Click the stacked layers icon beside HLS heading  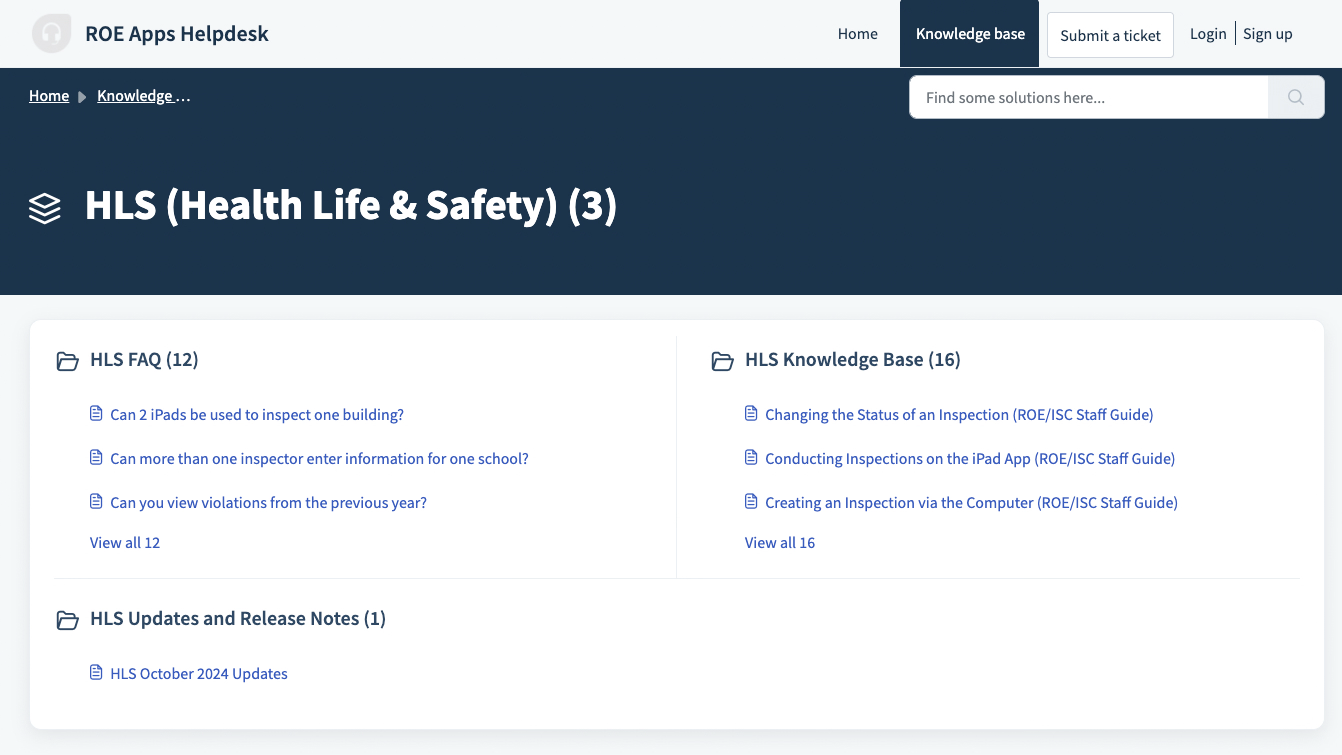tap(45, 208)
